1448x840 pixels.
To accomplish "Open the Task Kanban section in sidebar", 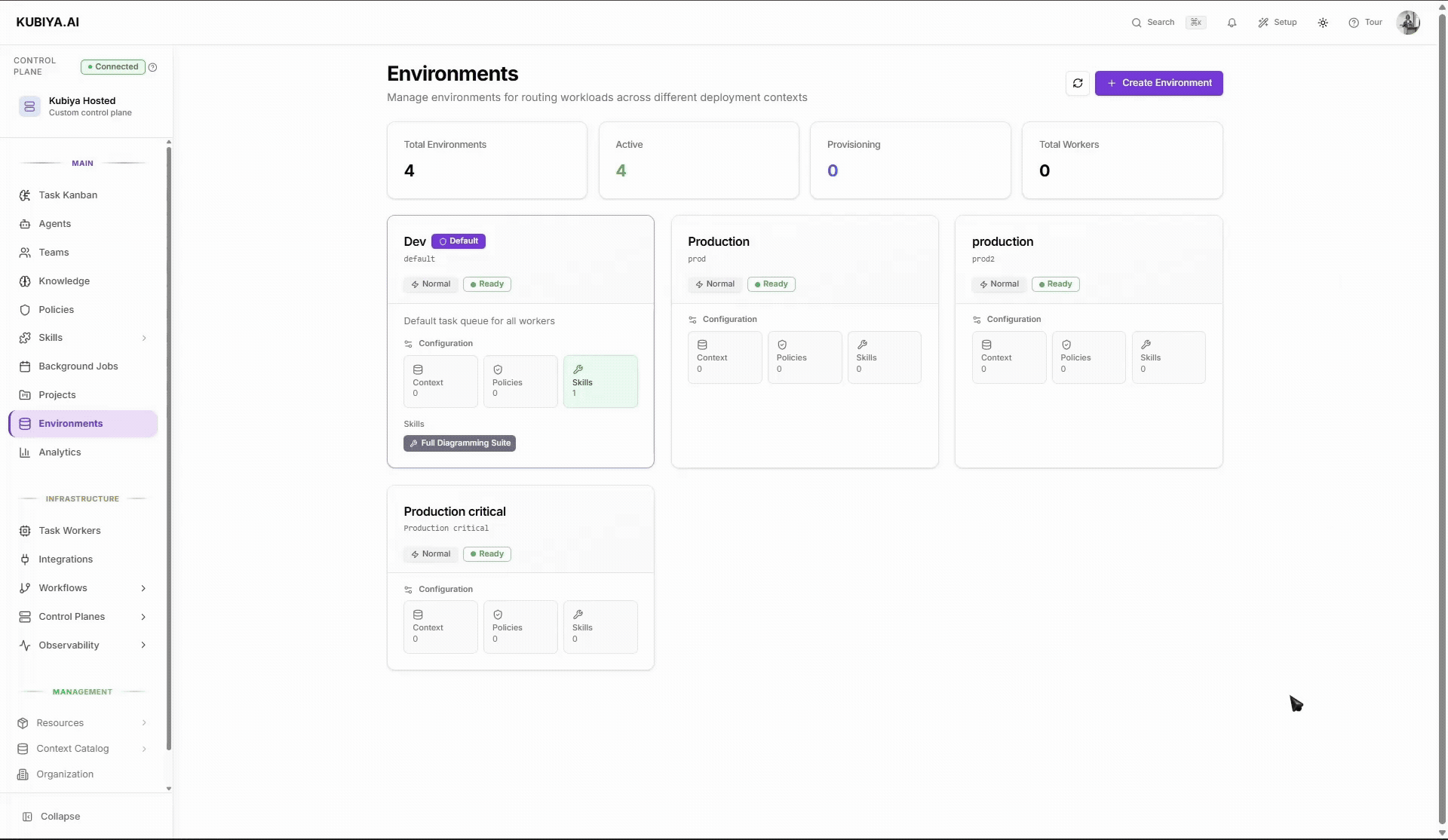I will 68,195.
